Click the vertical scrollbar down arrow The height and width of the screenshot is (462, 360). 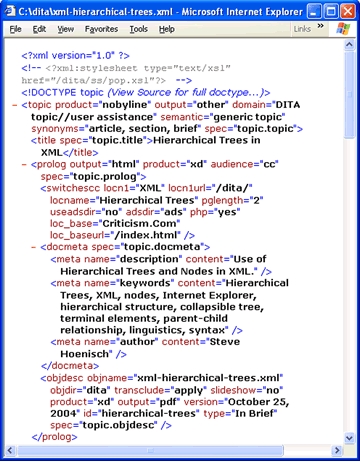click(349, 438)
